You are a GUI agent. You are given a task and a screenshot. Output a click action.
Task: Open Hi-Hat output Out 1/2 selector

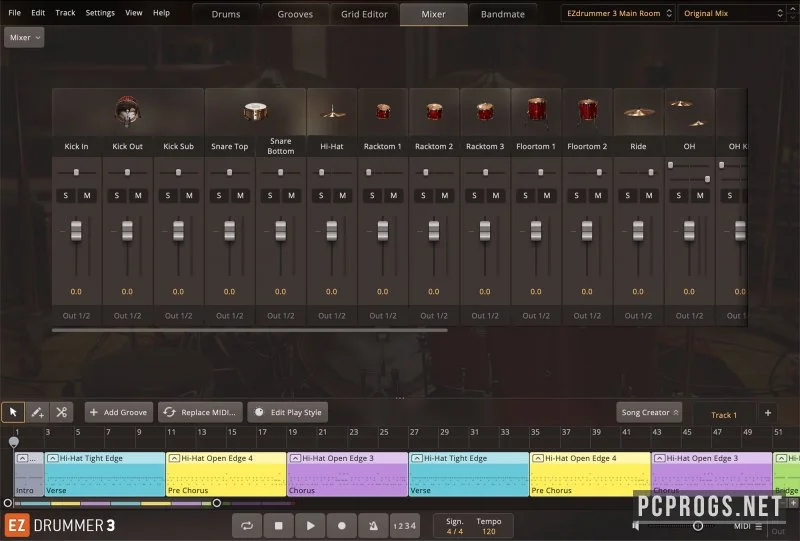332,316
